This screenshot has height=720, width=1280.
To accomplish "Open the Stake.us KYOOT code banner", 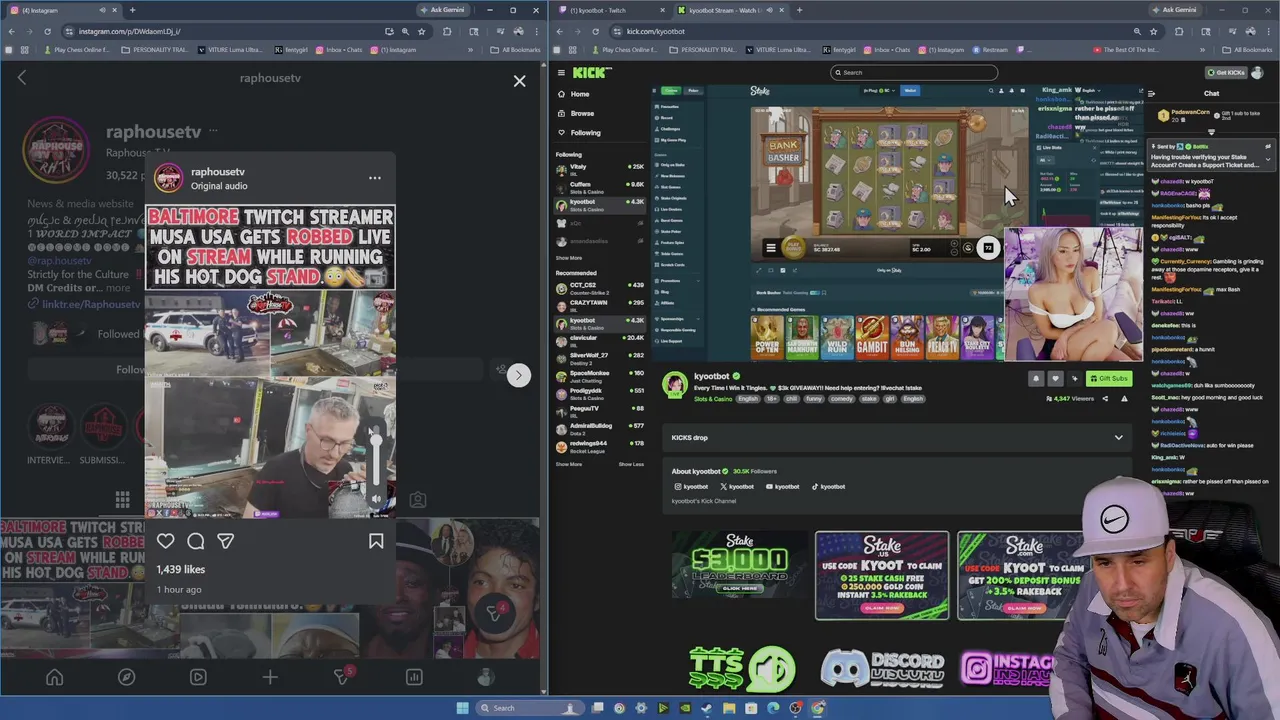I will tap(882, 575).
